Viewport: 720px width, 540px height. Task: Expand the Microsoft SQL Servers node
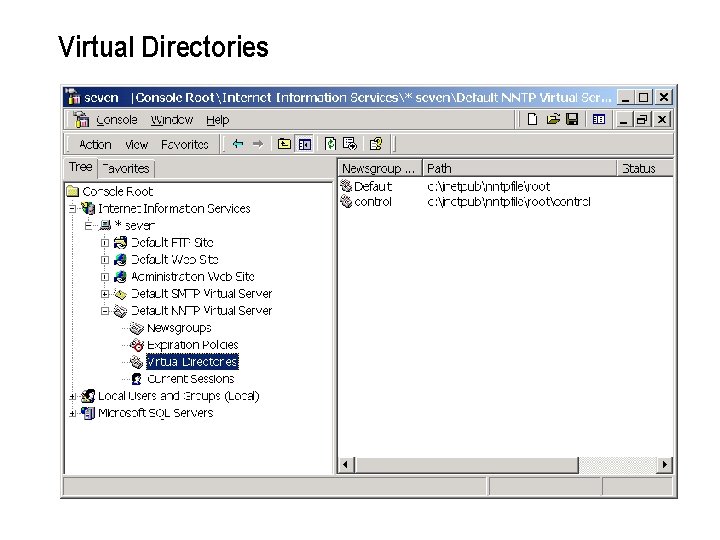[x=73, y=413]
